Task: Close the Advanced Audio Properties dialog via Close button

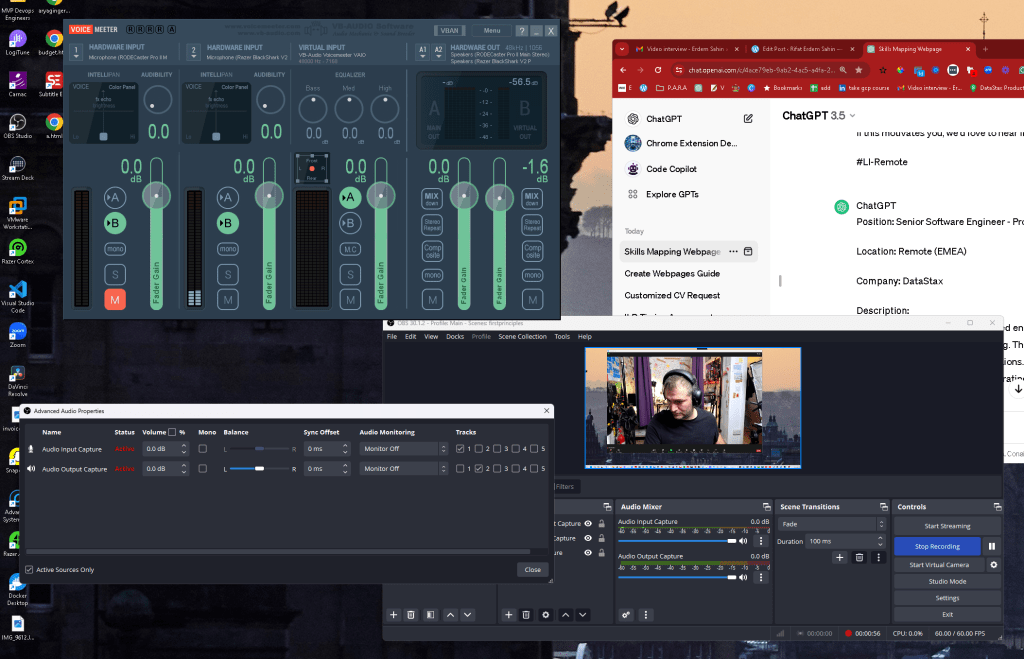Action: coord(532,570)
